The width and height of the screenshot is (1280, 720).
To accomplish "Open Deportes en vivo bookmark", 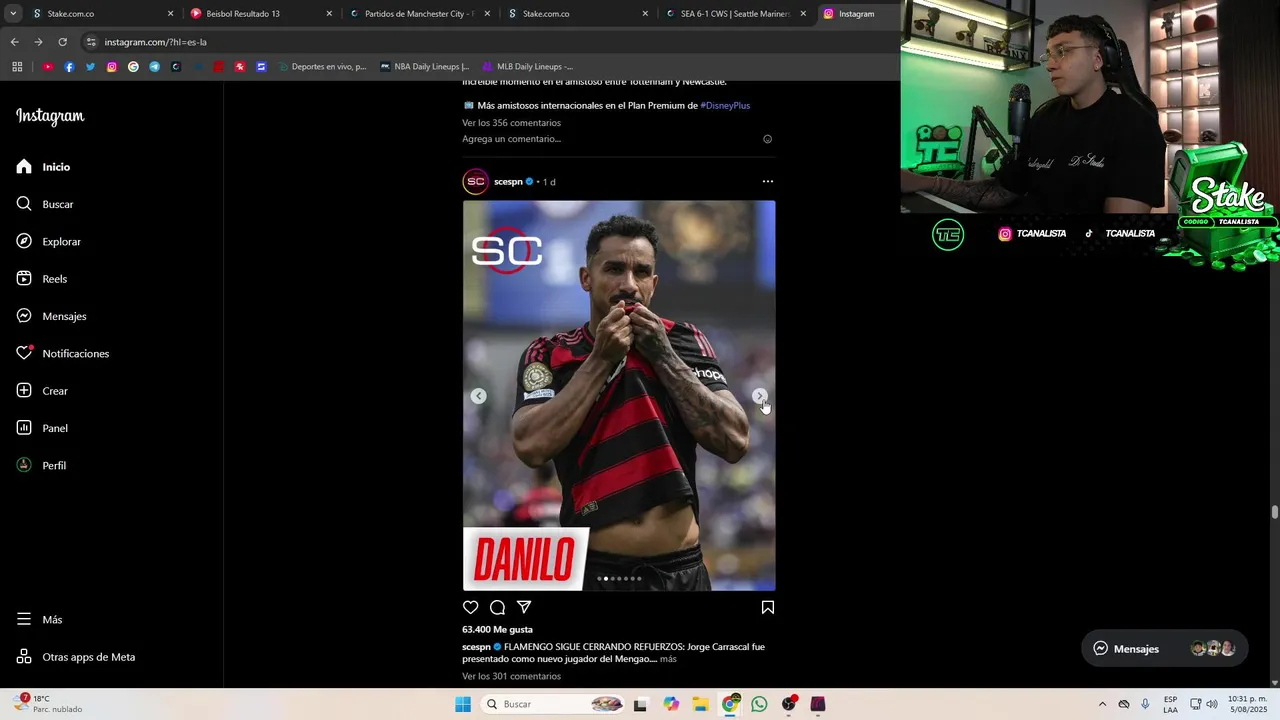I will 322,67.
